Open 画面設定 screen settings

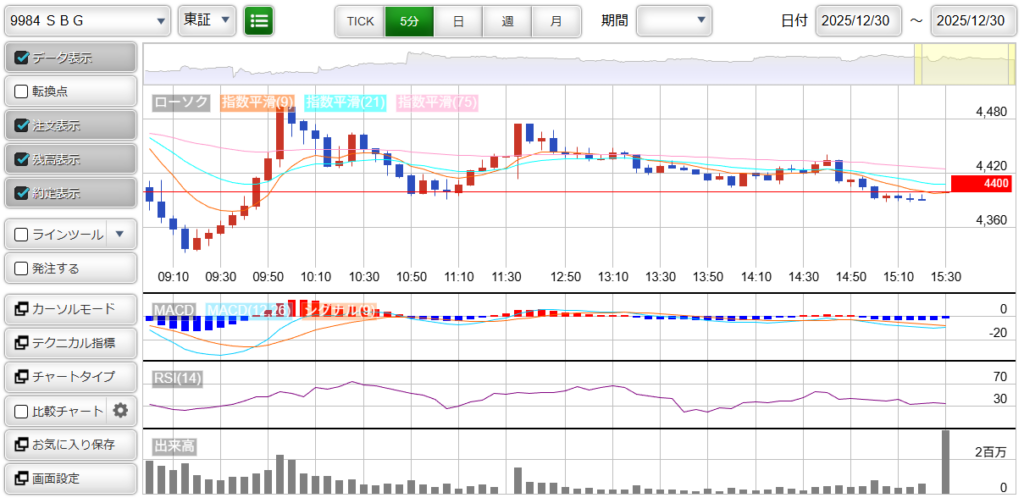coord(69,478)
